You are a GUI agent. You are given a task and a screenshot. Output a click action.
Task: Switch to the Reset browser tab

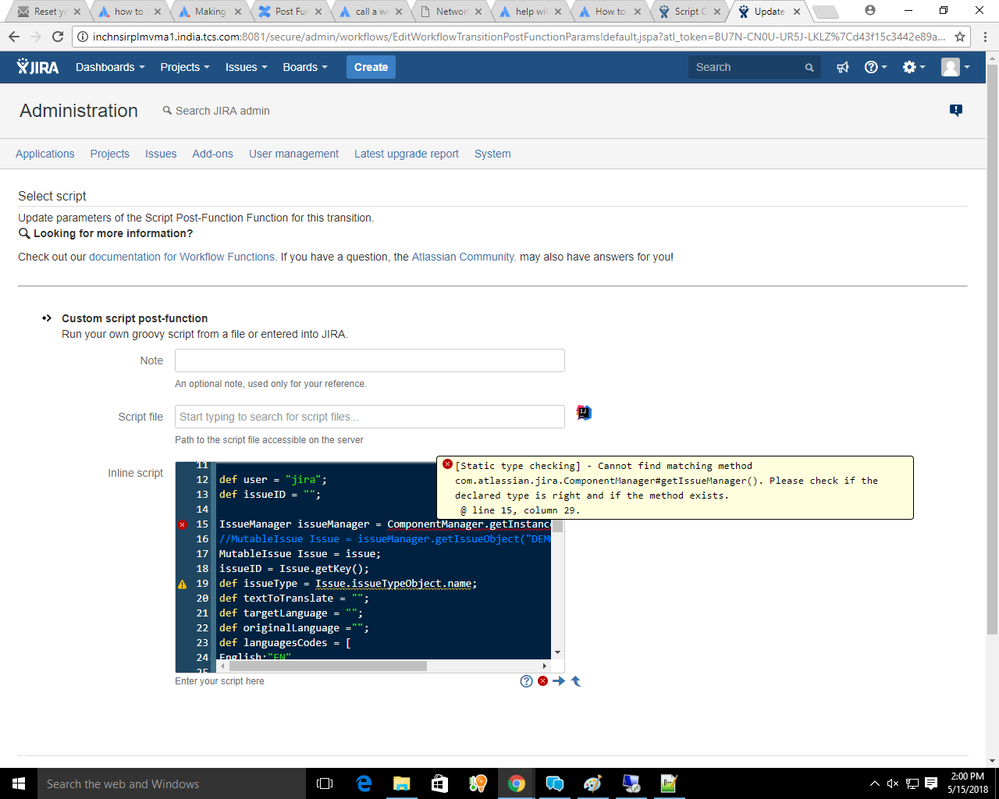[x=50, y=11]
